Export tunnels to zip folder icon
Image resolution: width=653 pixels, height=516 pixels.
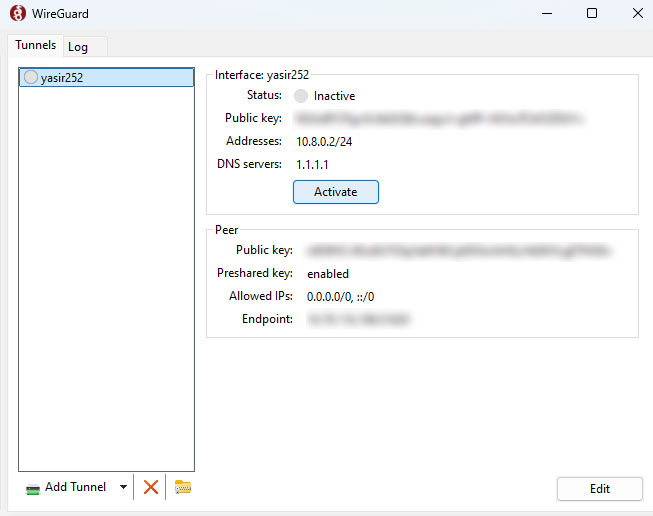[x=183, y=487]
